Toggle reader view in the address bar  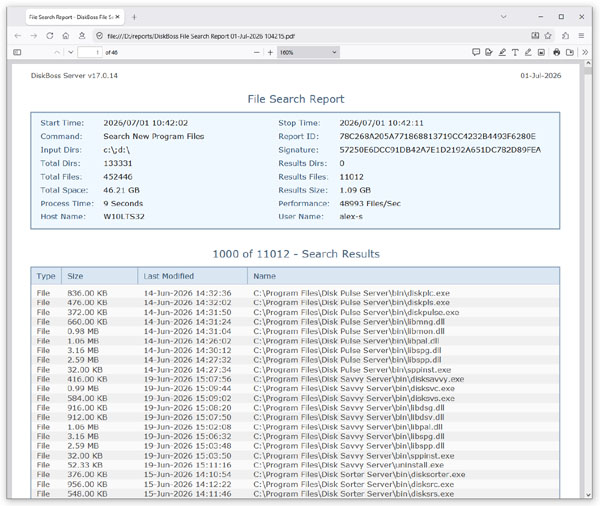[535, 36]
